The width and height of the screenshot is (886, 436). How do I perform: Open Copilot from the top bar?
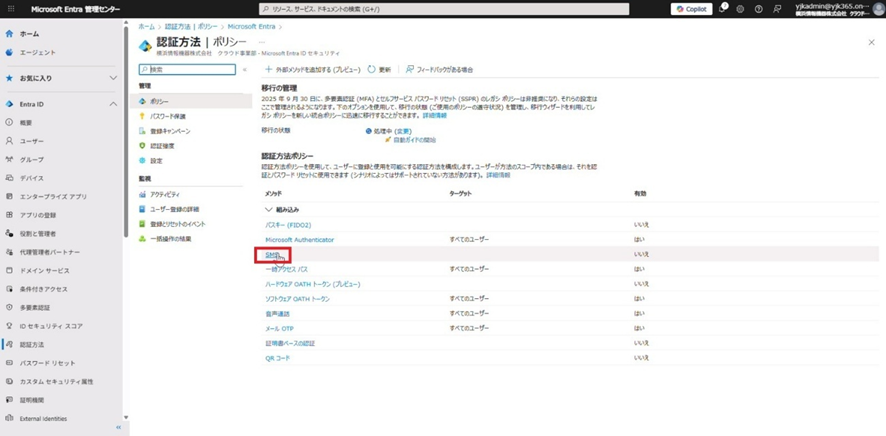coord(691,9)
